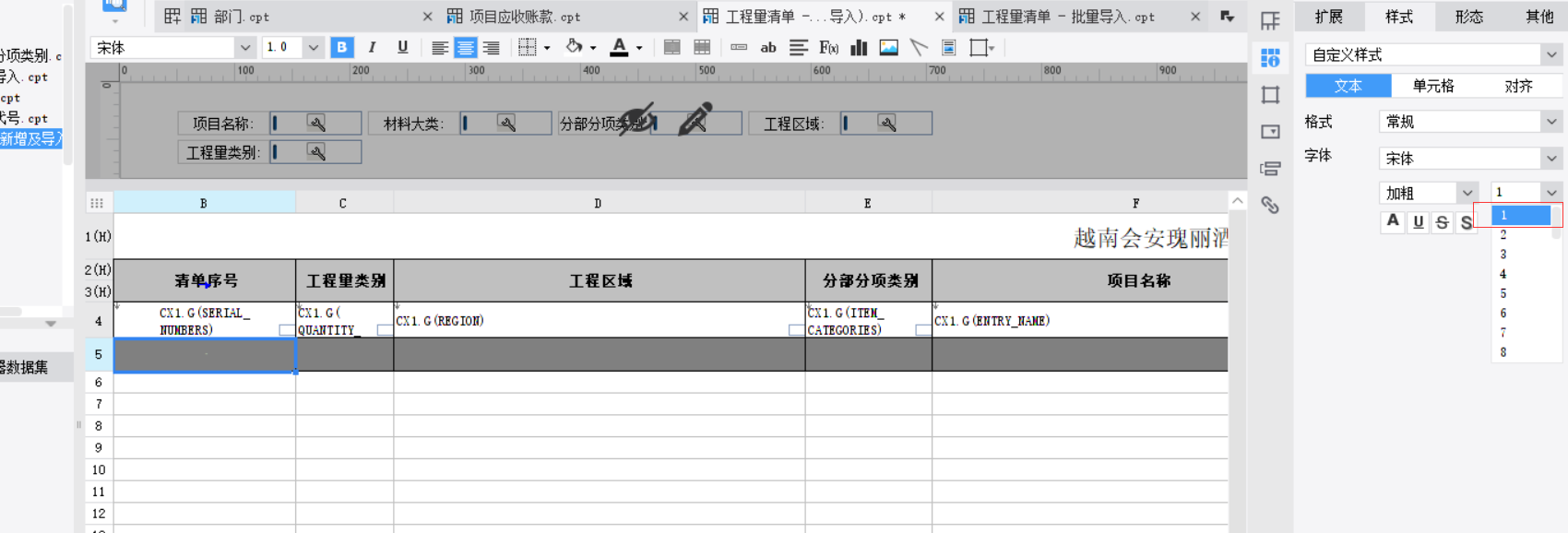Insert rich text with ab icon
This screenshot has height=533, width=1568.
coord(768,47)
